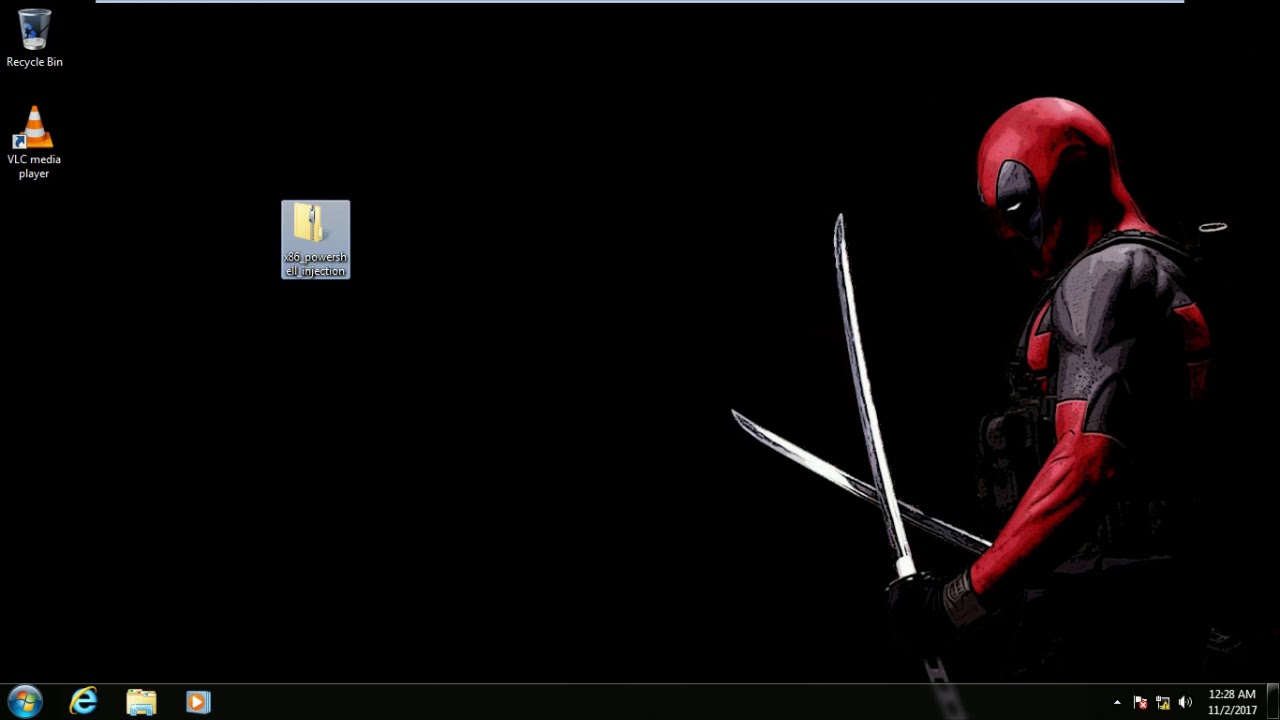Image resolution: width=1280 pixels, height=720 pixels.
Task: Open Windows Explorer from the taskbar
Action: tap(141, 702)
